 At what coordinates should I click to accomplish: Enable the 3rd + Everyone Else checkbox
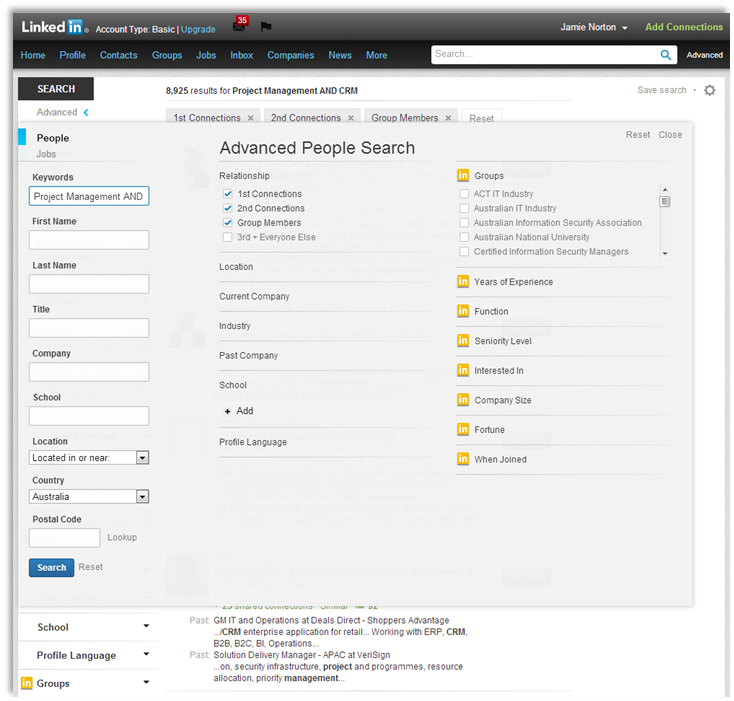tap(228, 237)
